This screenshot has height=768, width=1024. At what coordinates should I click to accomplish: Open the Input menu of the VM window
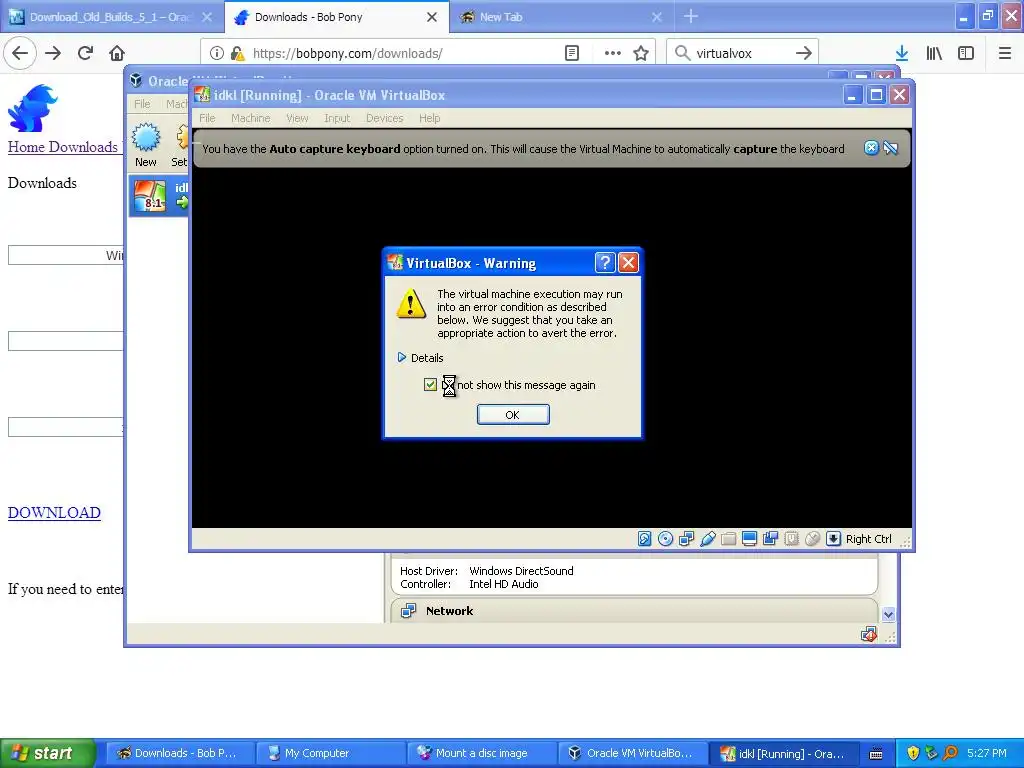pos(337,118)
